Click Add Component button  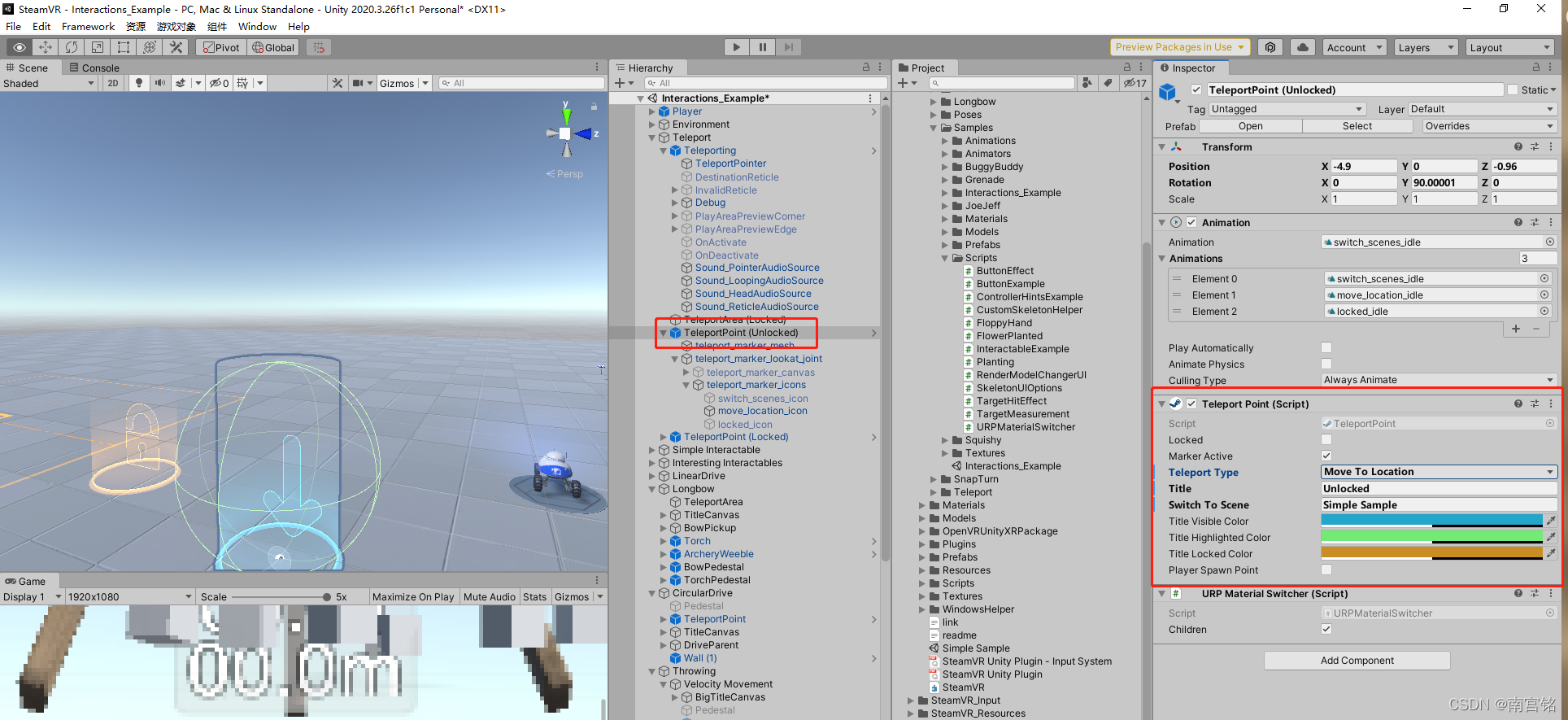[1357, 661]
